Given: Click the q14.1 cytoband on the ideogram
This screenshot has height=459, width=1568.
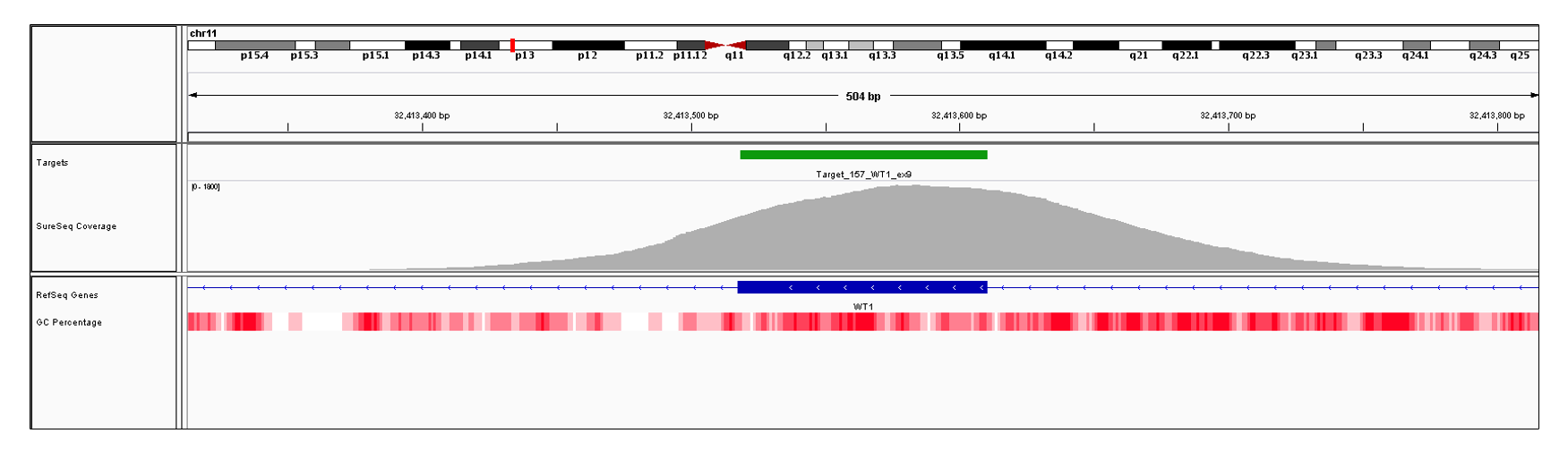Looking at the screenshot, I should coord(1003,45).
